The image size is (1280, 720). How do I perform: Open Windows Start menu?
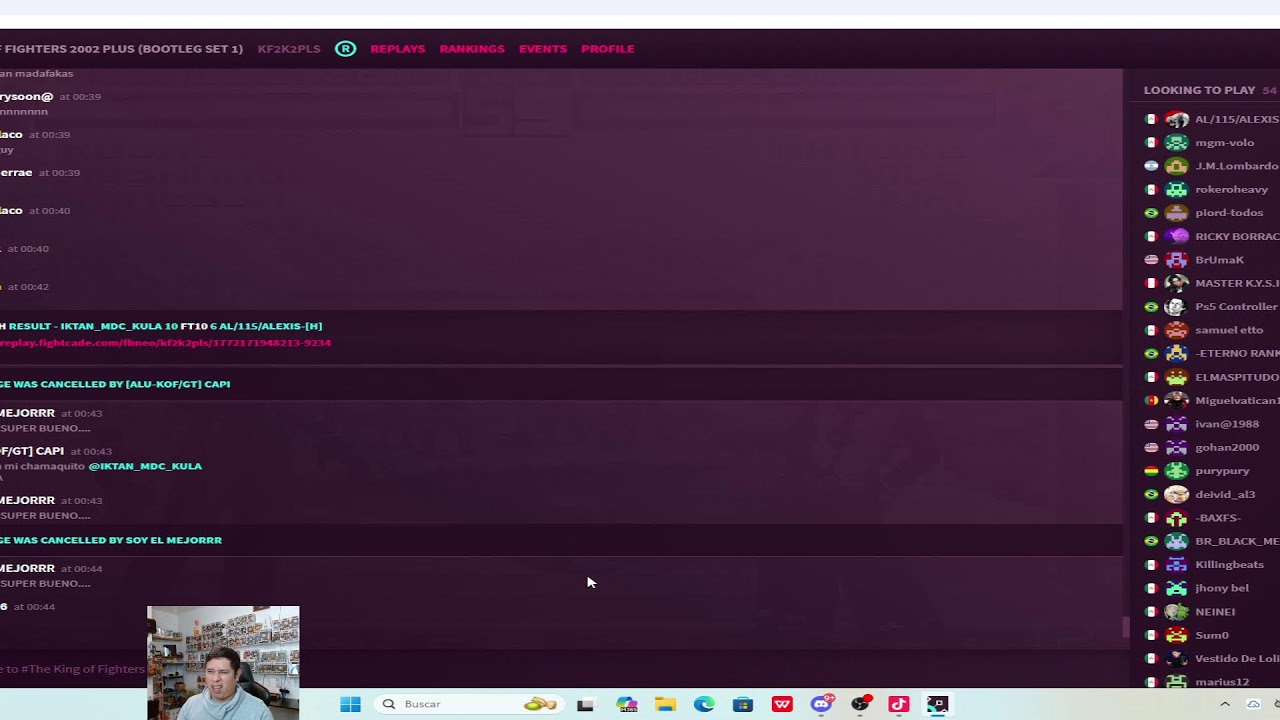point(350,705)
